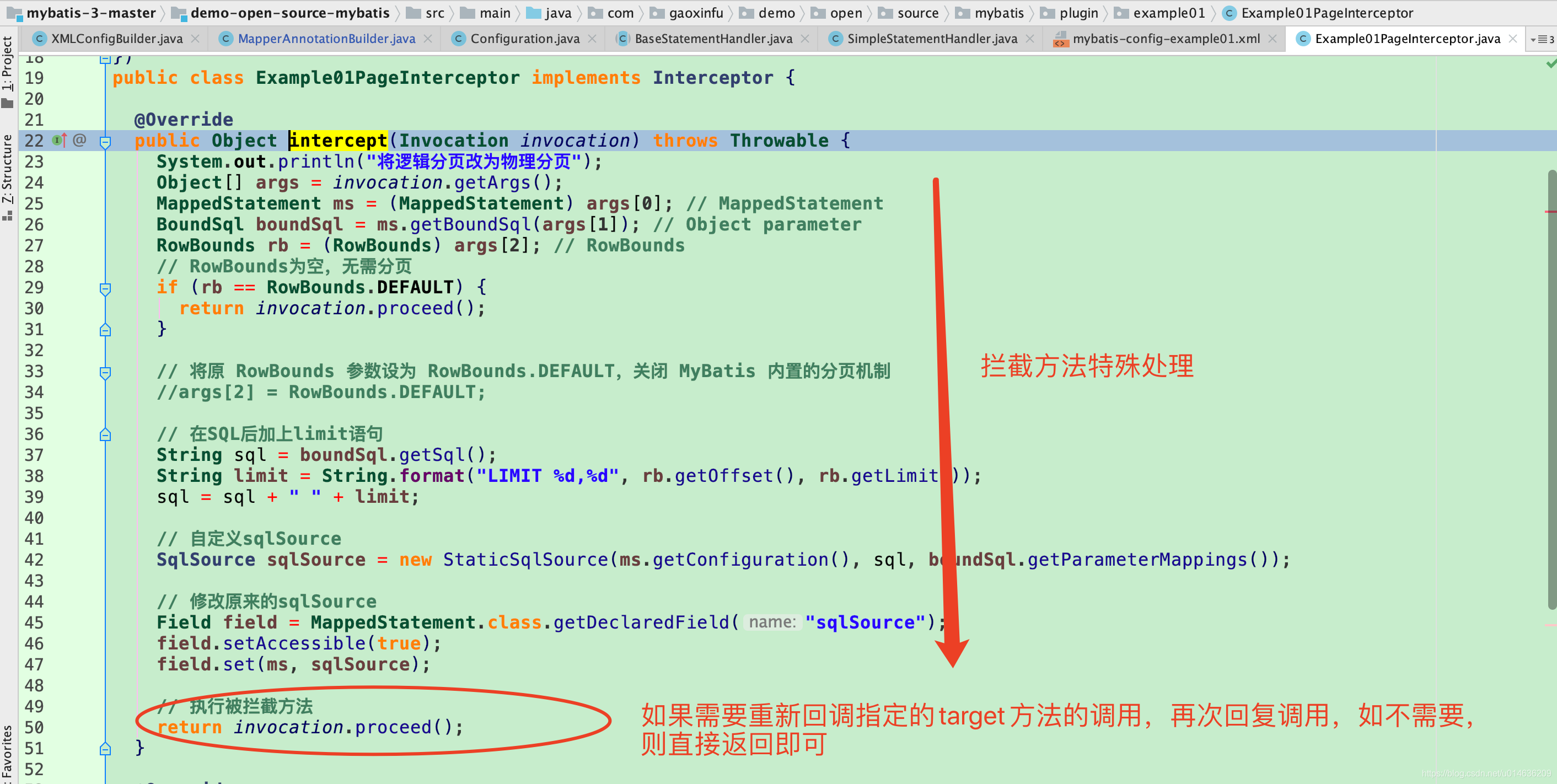Screen dimensions: 1557x784
Task: Click mybatis-3-master breadcrumb
Action: click(x=82, y=13)
